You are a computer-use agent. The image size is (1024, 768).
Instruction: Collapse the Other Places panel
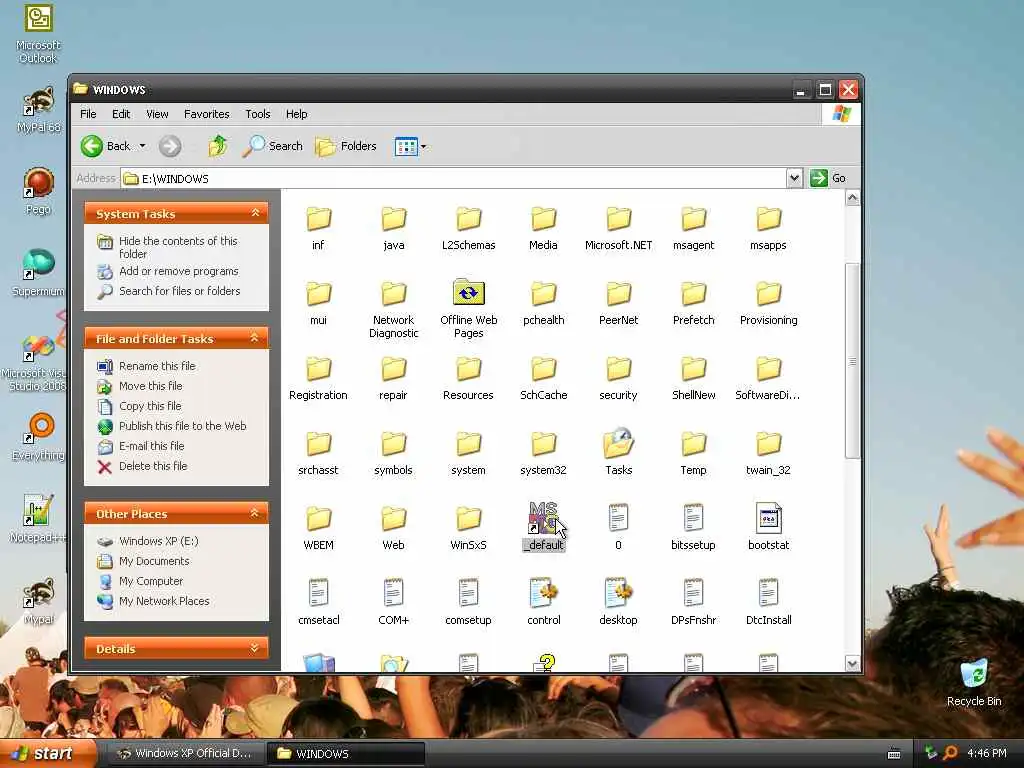click(x=255, y=513)
